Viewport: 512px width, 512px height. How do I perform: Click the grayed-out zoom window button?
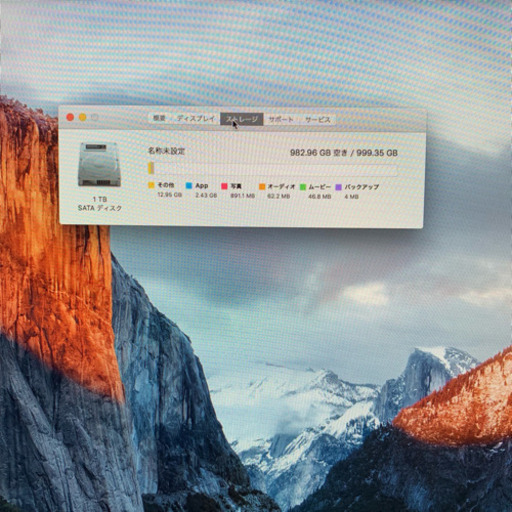[95, 117]
